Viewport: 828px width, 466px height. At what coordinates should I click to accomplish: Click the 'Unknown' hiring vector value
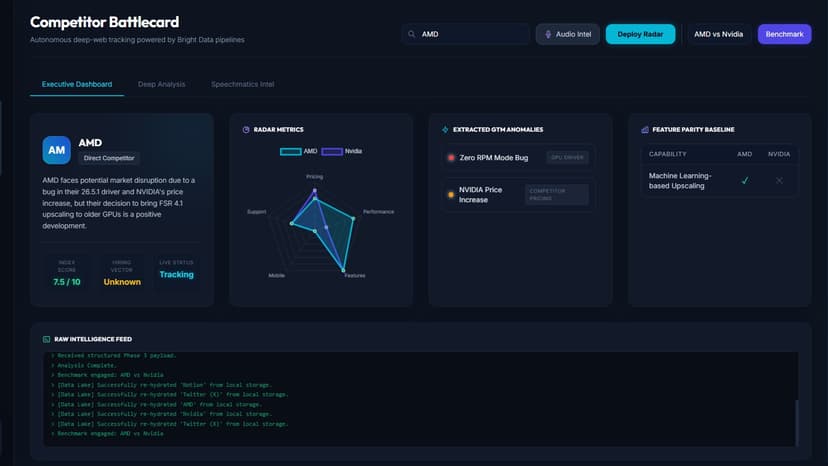(122, 282)
